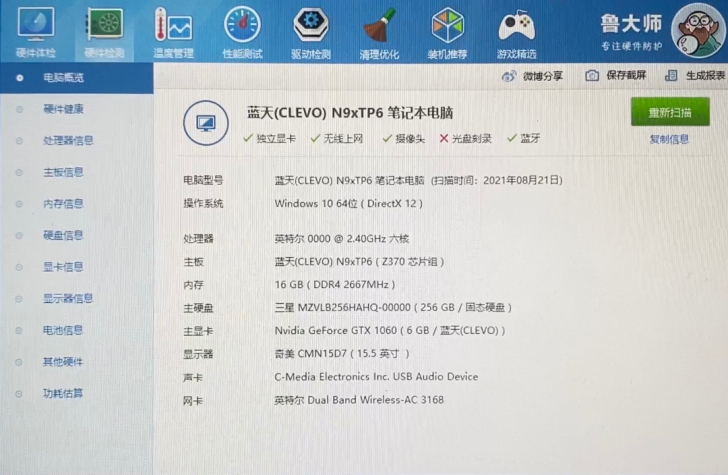This screenshot has width=728, height=475.
Task: Click the red X beside 光盘刻录
Action: pos(443,138)
